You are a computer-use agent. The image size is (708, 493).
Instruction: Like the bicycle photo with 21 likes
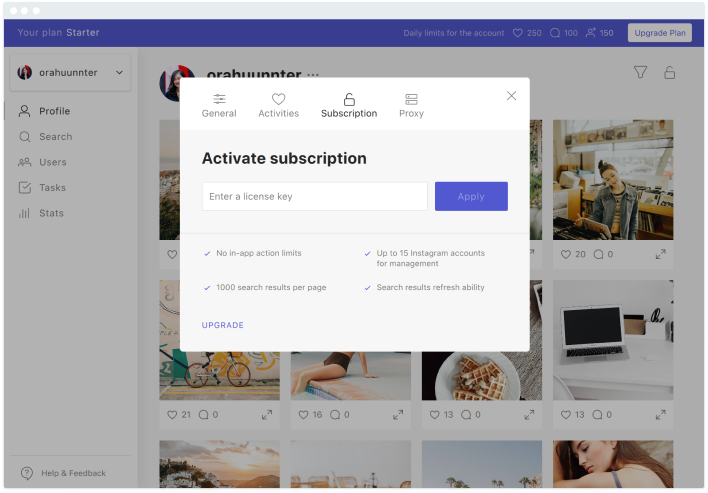[x=172, y=415]
